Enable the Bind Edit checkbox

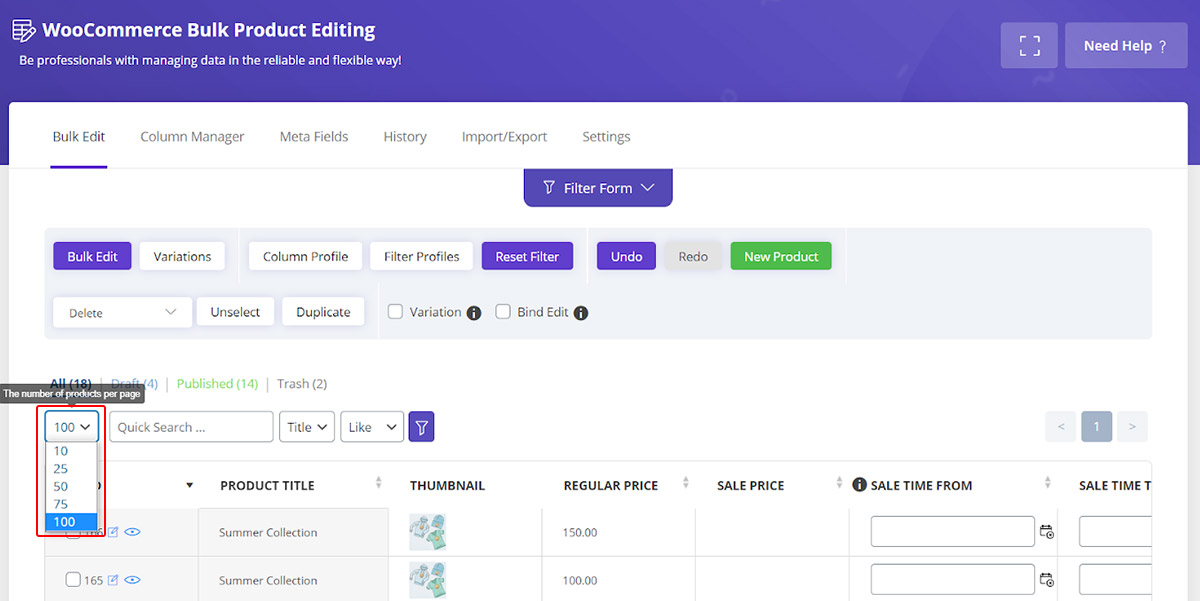[503, 312]
